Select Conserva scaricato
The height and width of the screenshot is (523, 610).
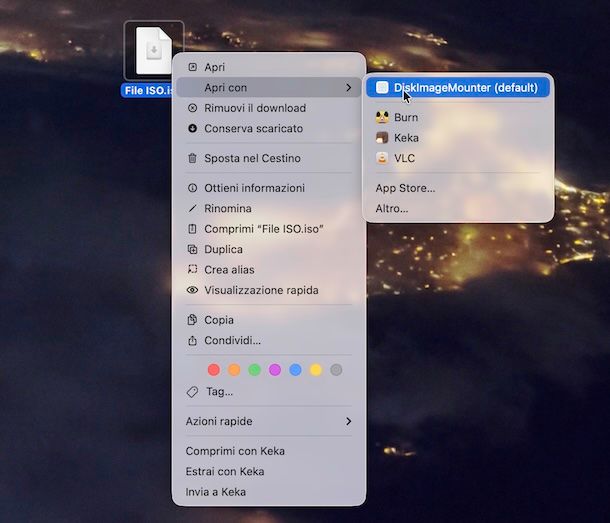click(x=269, y=128)
